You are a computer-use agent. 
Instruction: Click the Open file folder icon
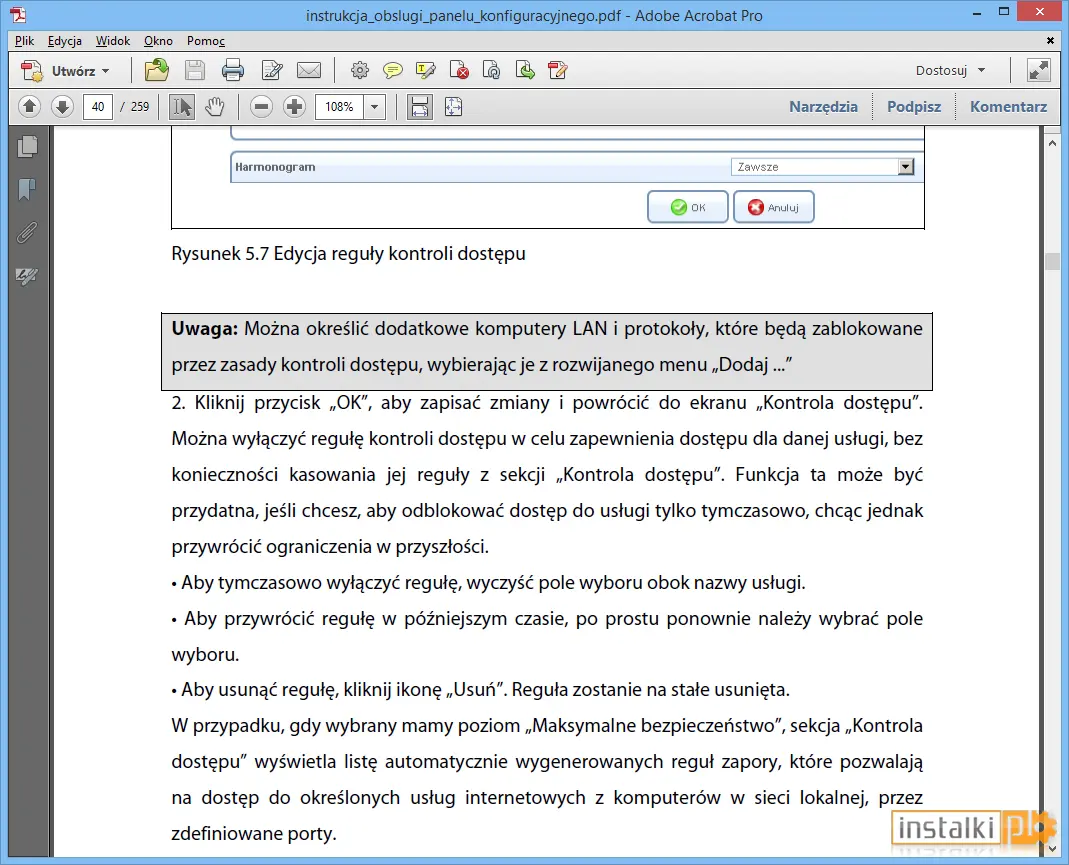[x=157, y=70]
